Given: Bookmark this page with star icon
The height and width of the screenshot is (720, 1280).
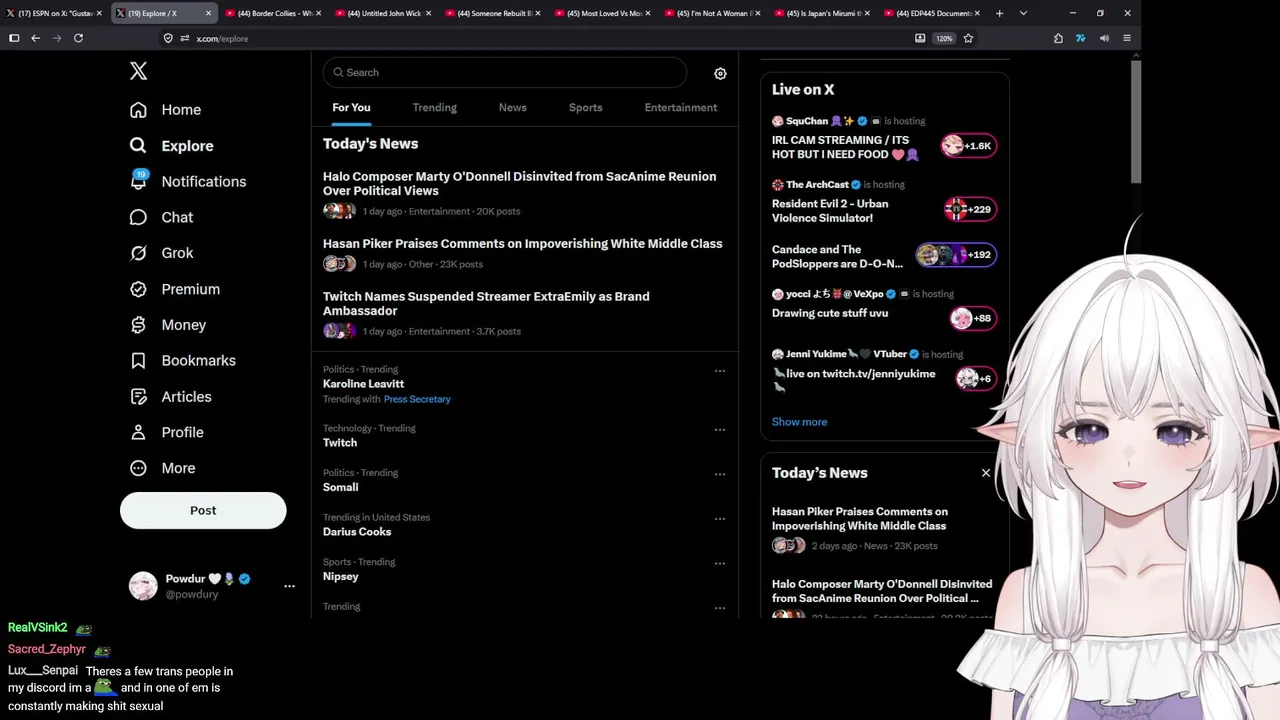Looking at the screenshot, I should click(x=968, y=38).
